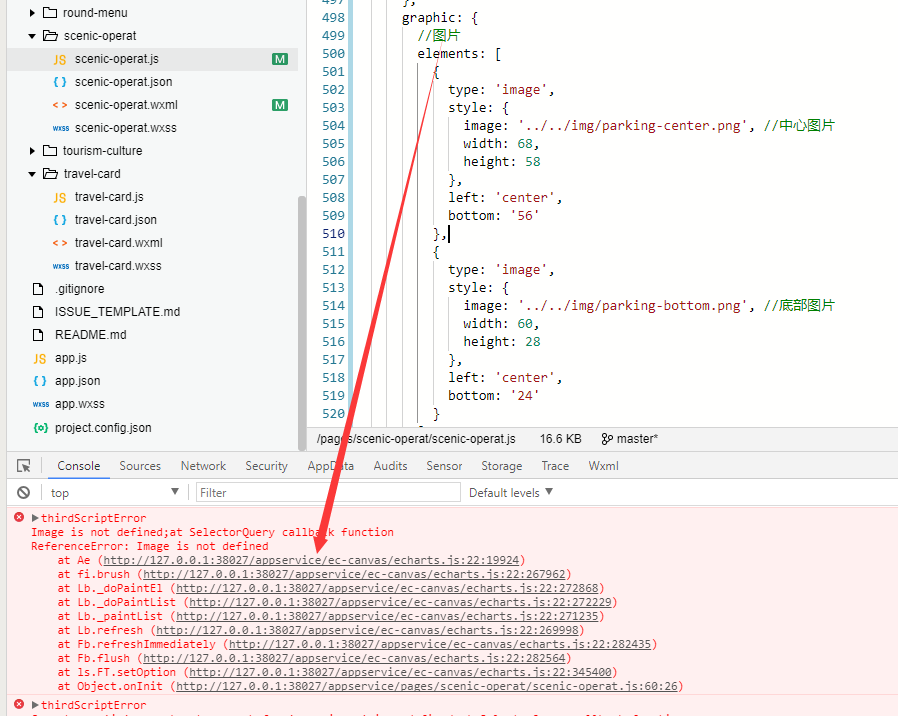Open the Trace tab
898x716 pixels.
[555, 466]
